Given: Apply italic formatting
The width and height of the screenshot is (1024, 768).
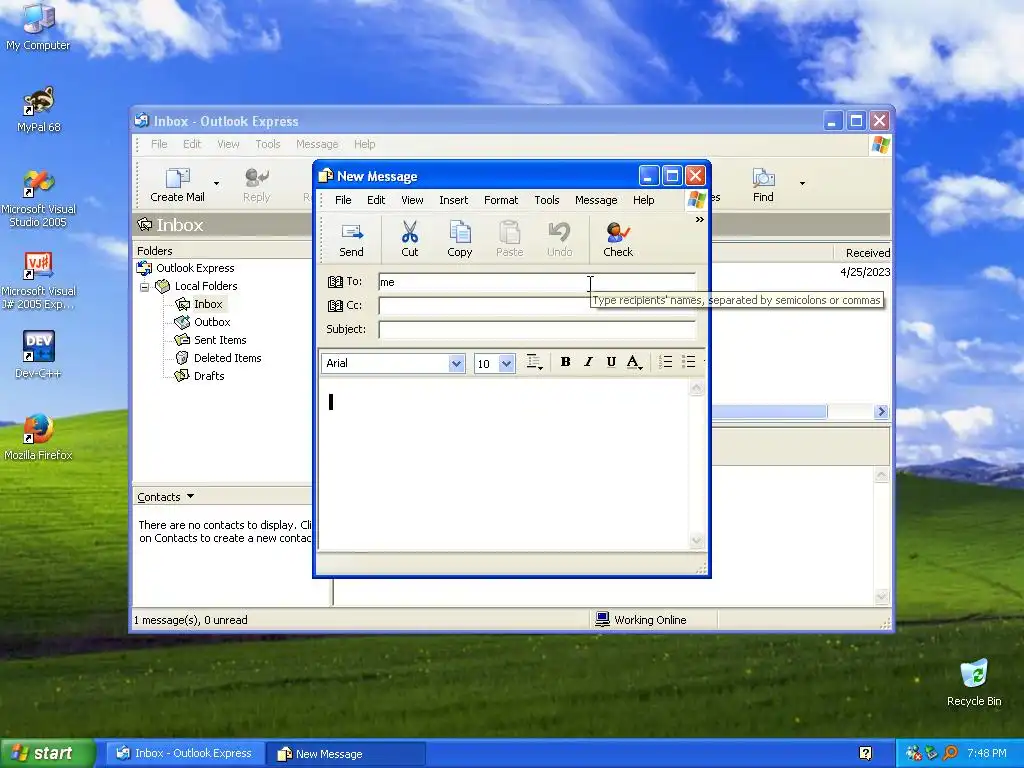Looking at the screenshot, I should [x=588, y=362].
